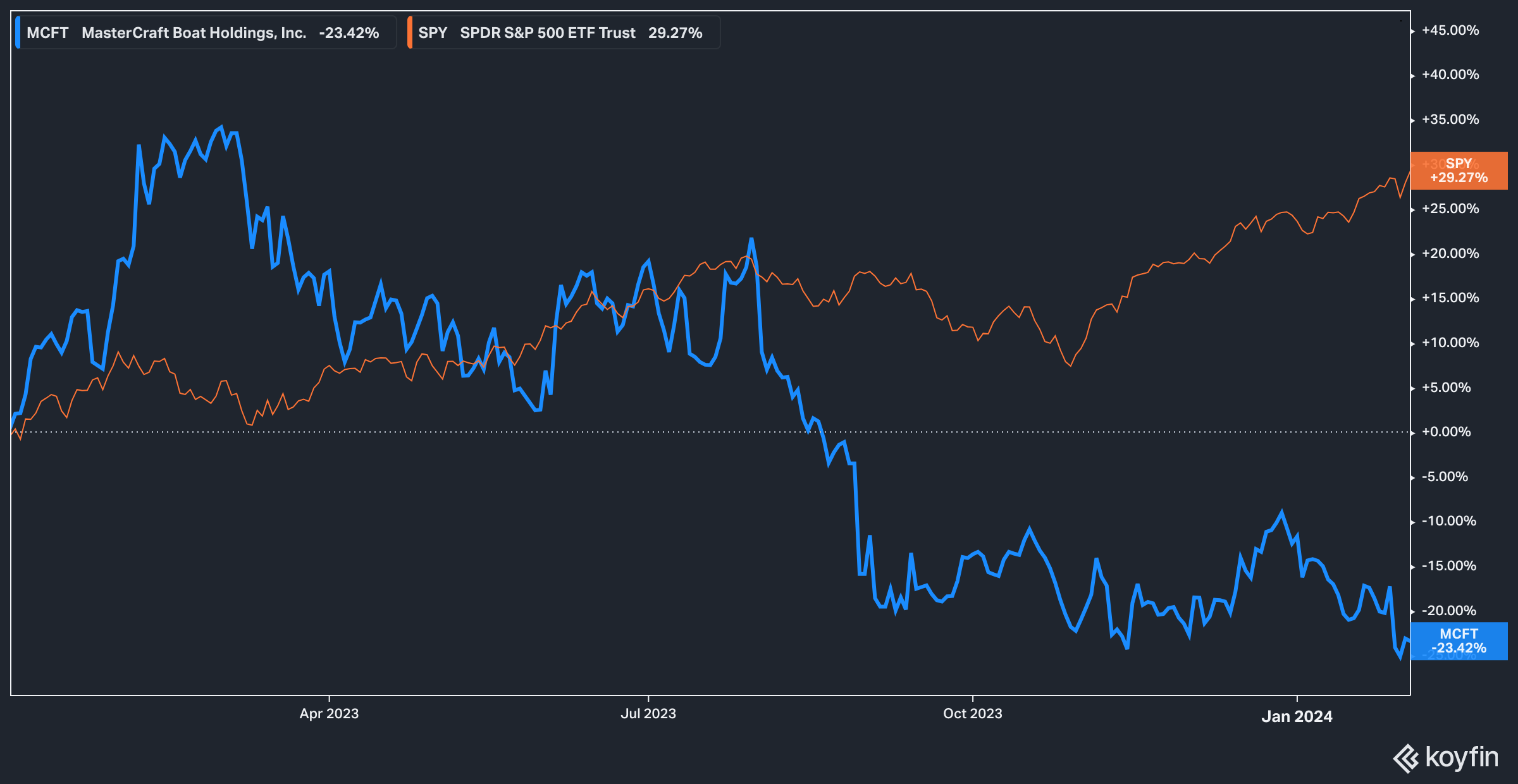Click the MCFT legend chip
The height and width of the screenshot is (784, 1518).
(47, 33)
